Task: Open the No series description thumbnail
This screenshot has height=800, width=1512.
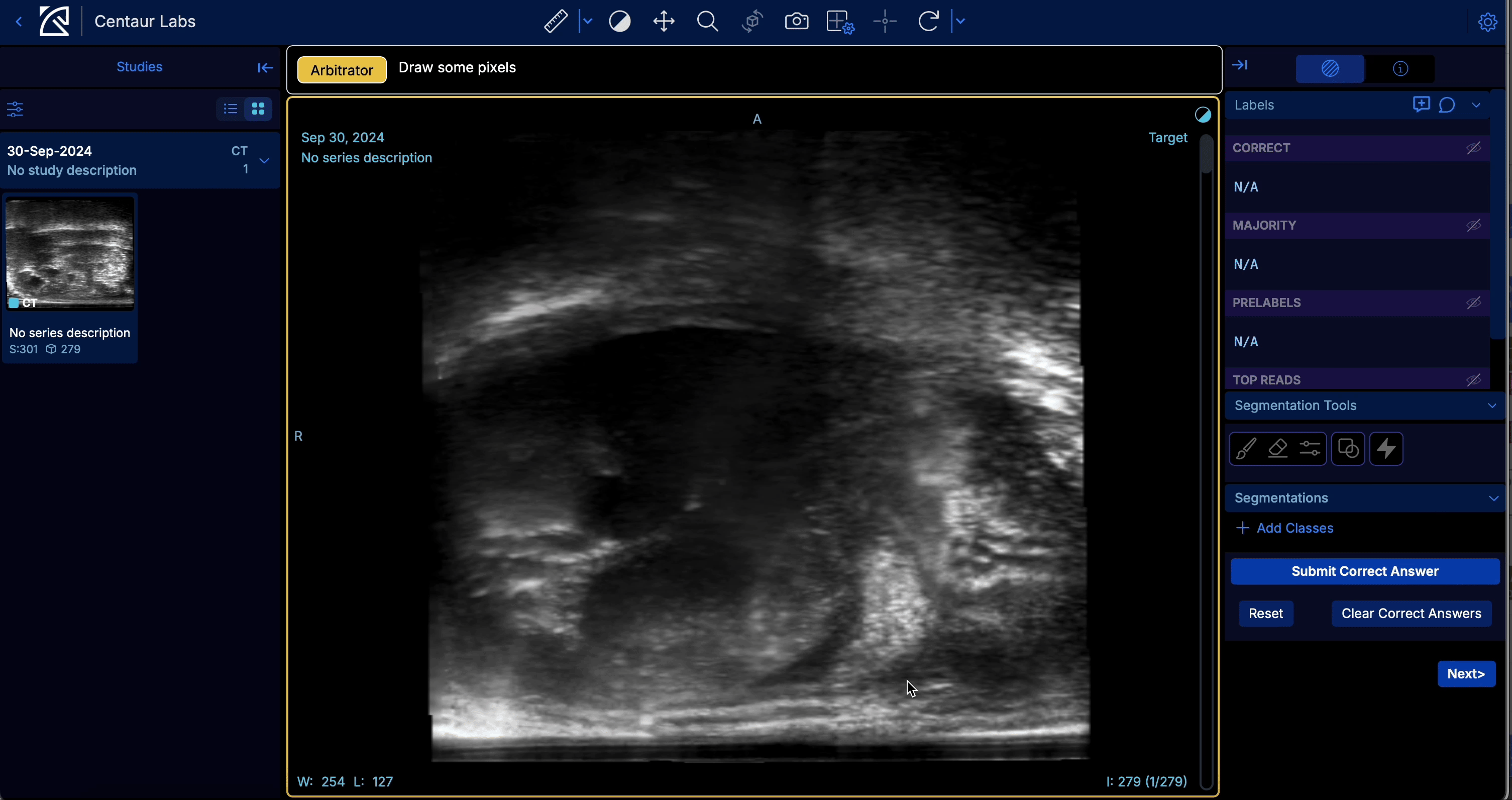Action: click(69, 254)
